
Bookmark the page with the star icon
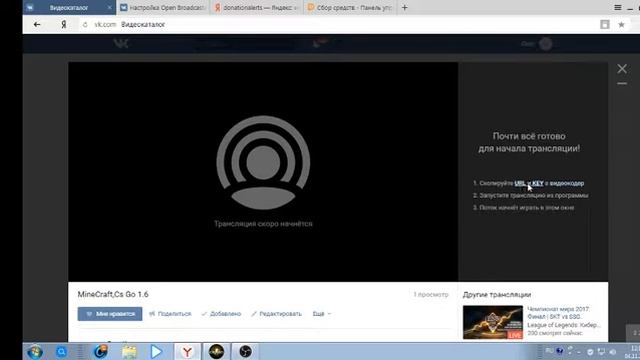tap(621, 24)
